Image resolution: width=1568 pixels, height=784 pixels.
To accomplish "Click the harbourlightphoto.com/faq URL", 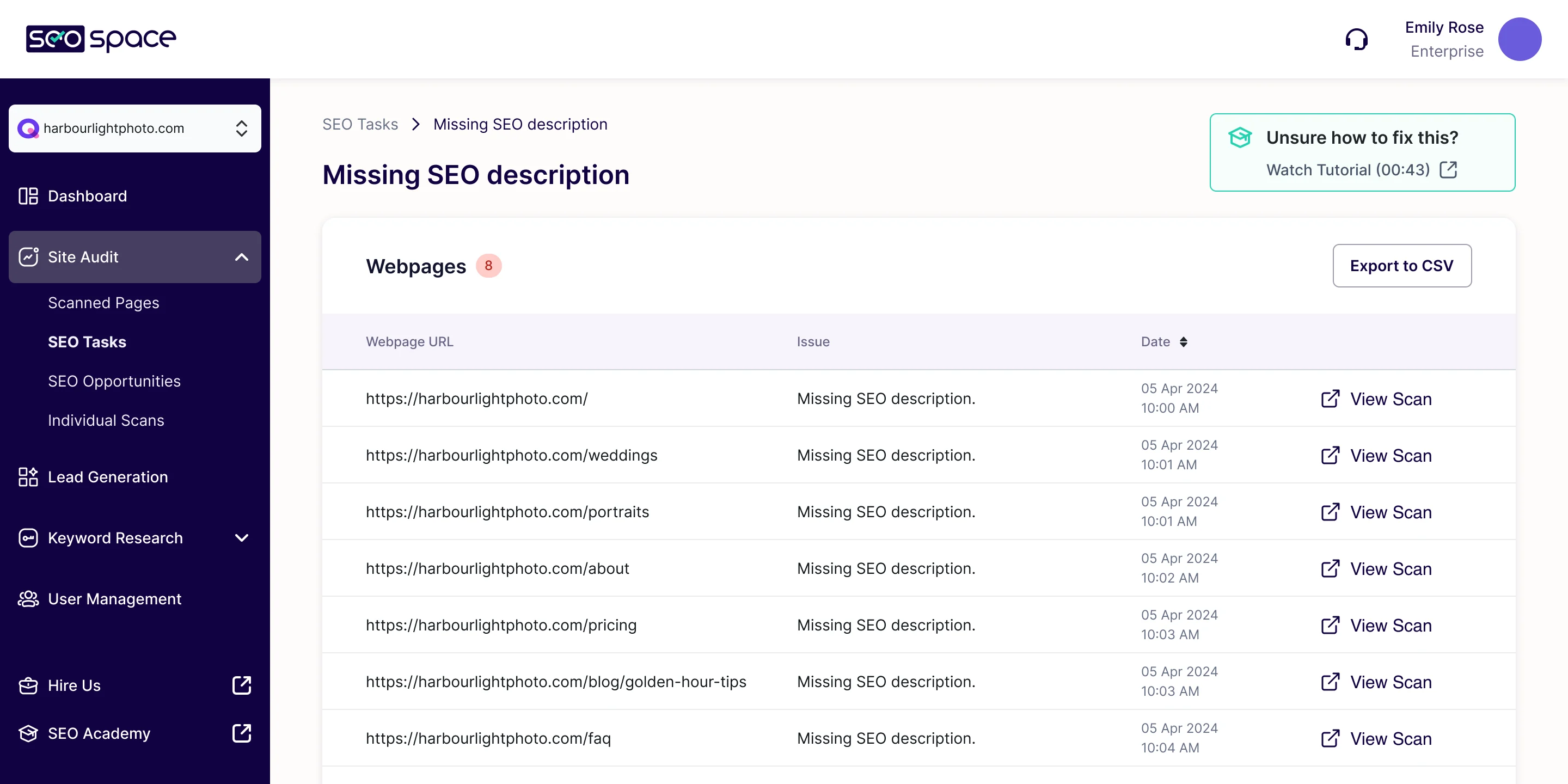I will [x=488, y=738].
